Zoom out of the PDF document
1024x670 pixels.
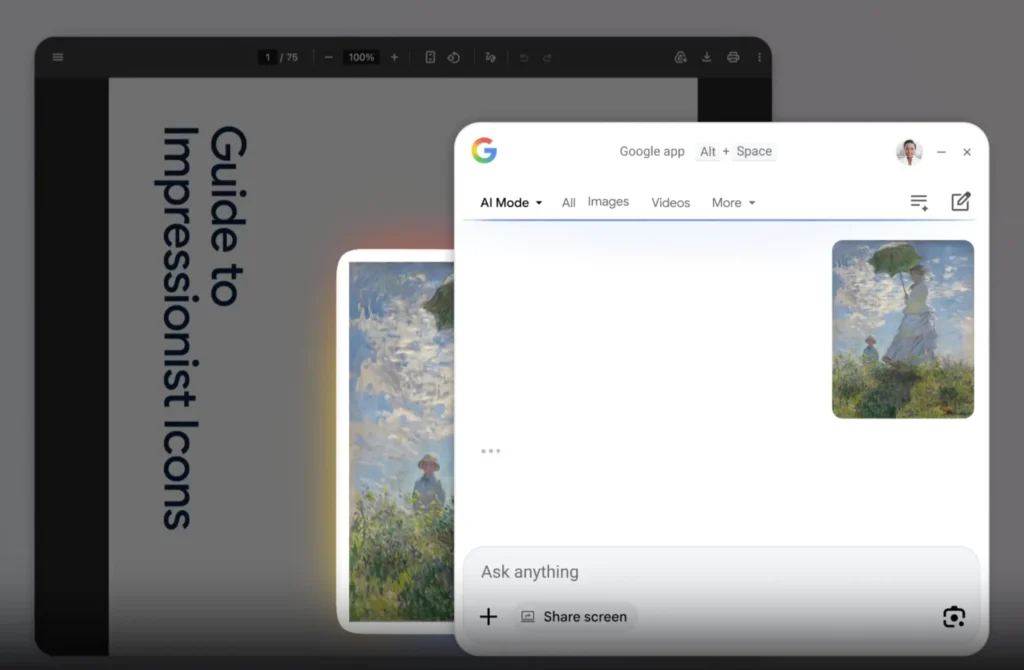click(328, 57)
